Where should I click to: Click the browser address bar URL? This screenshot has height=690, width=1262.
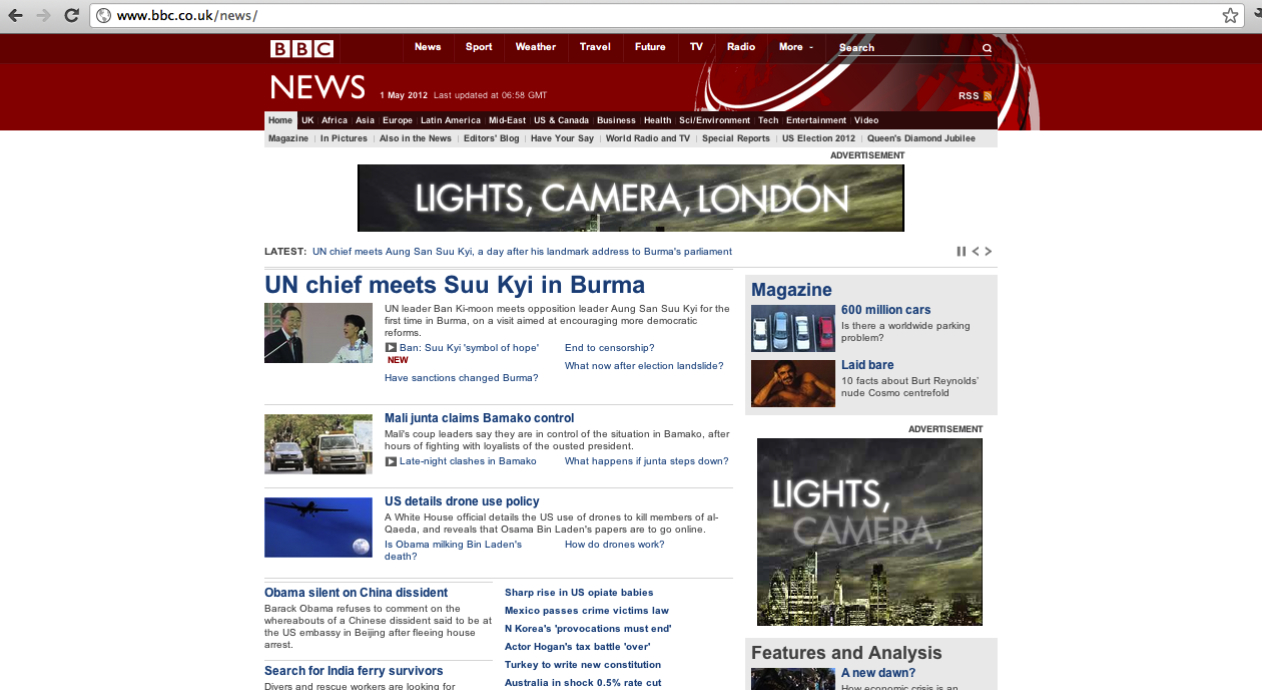click(187, 15)
